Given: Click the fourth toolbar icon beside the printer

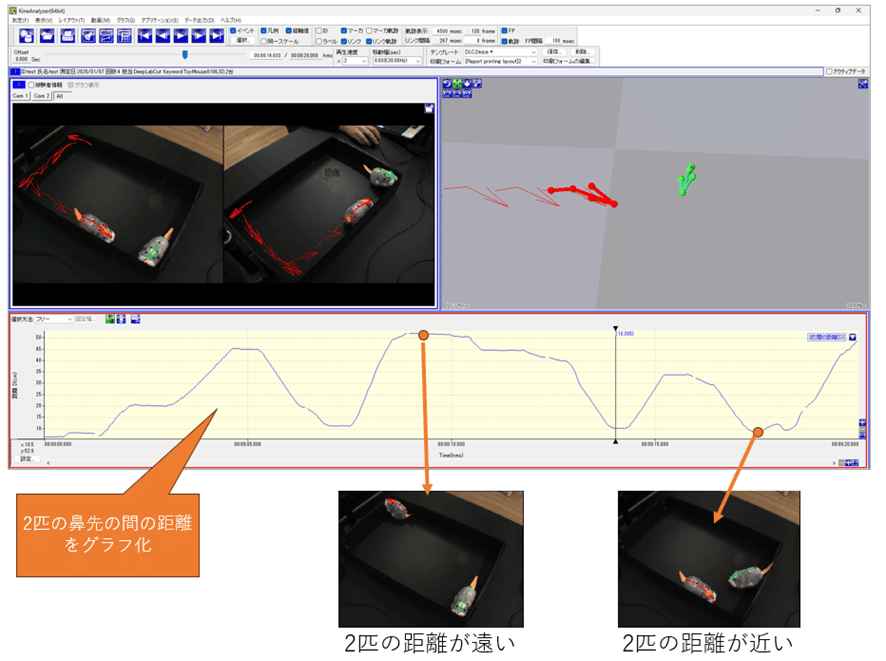Looking at the screenshot, I should pos(88,36).
